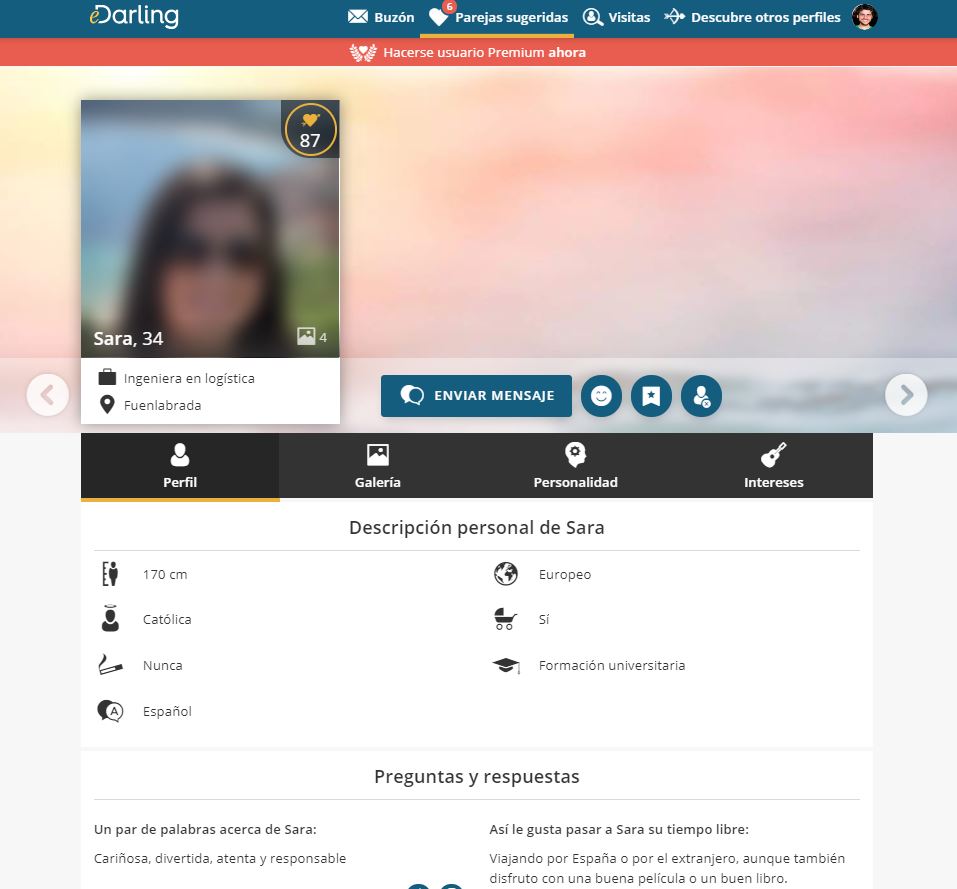The width and height of the screenshot is (957, 889).
Task: Click the briefcase occupation icon
Action: point(107,377)
